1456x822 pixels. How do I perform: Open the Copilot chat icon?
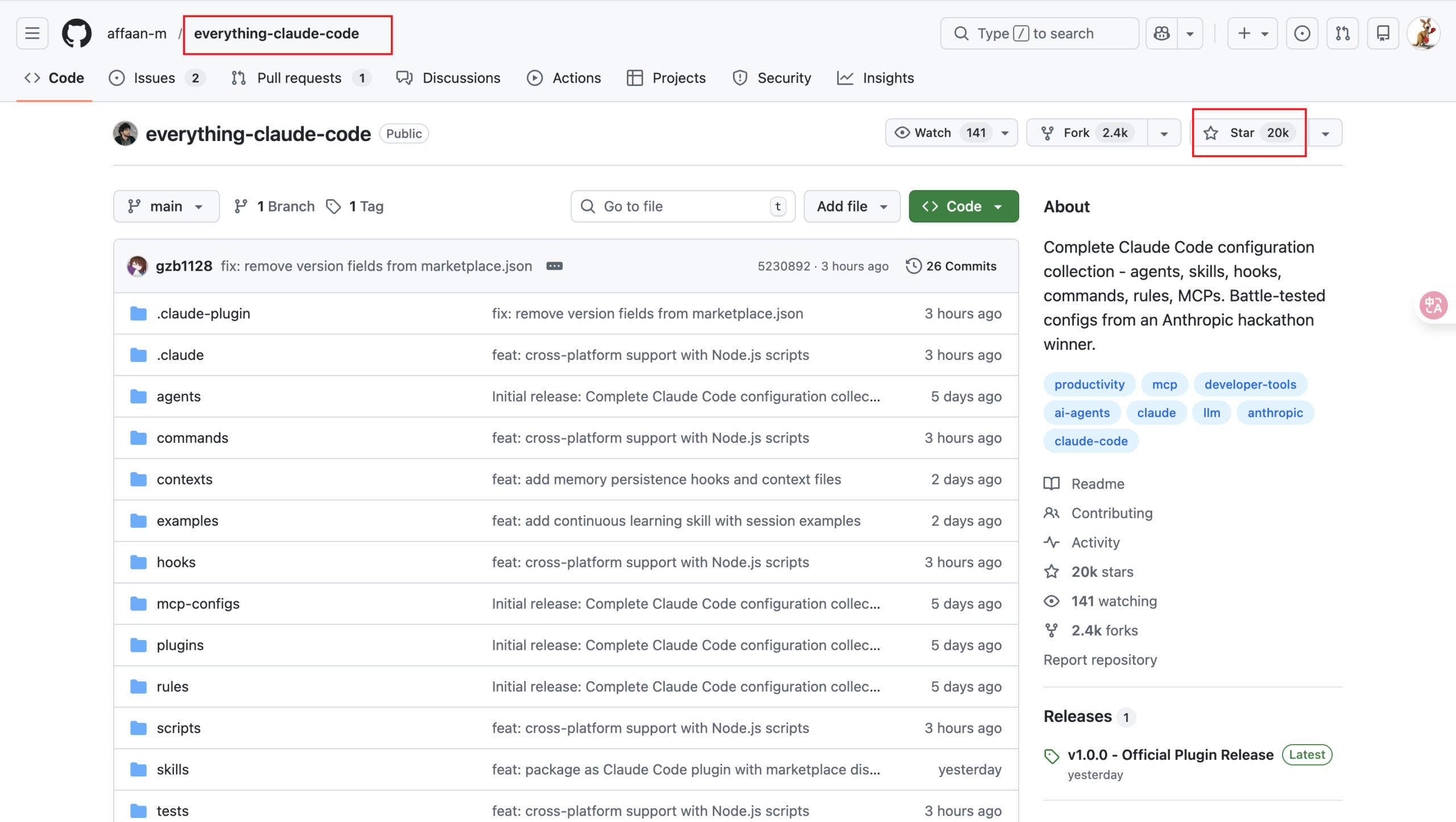point(1161,34)
